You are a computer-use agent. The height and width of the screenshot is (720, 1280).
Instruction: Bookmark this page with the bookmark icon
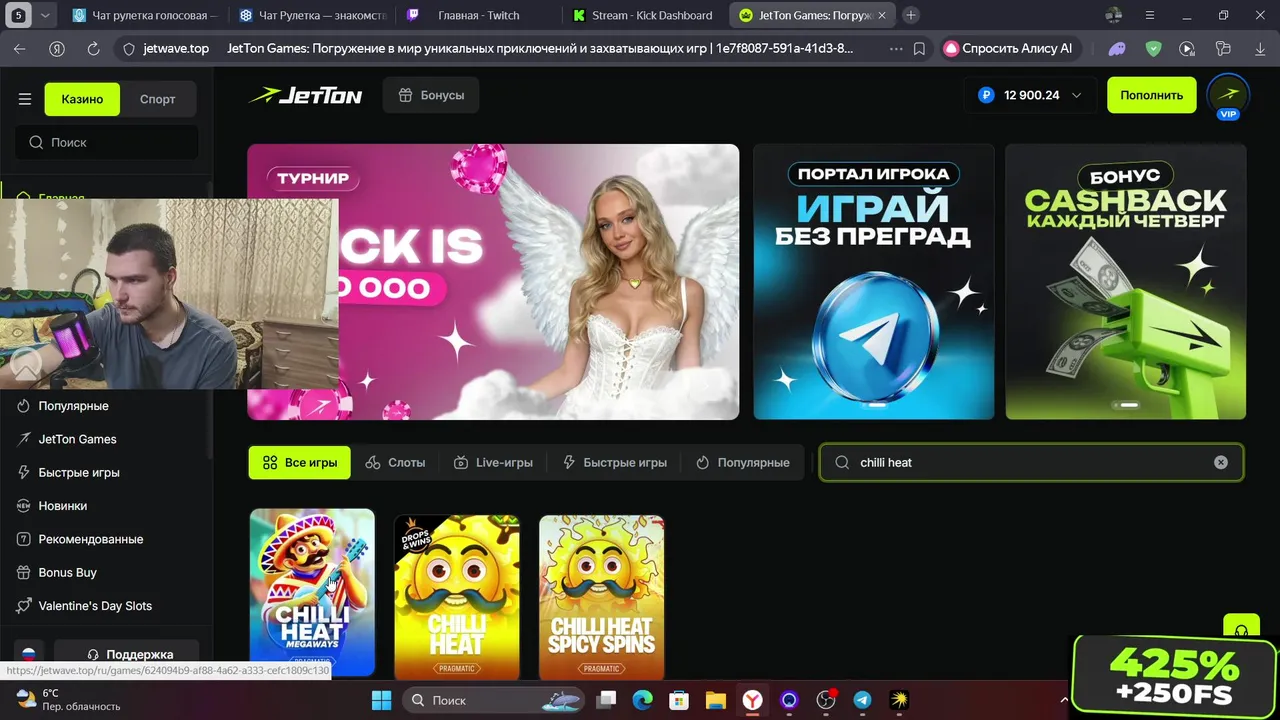(x=919, y=48)
